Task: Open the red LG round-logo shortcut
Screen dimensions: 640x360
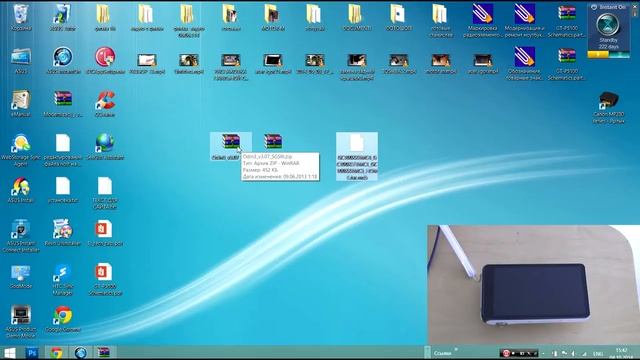Action: pos(105,60)
